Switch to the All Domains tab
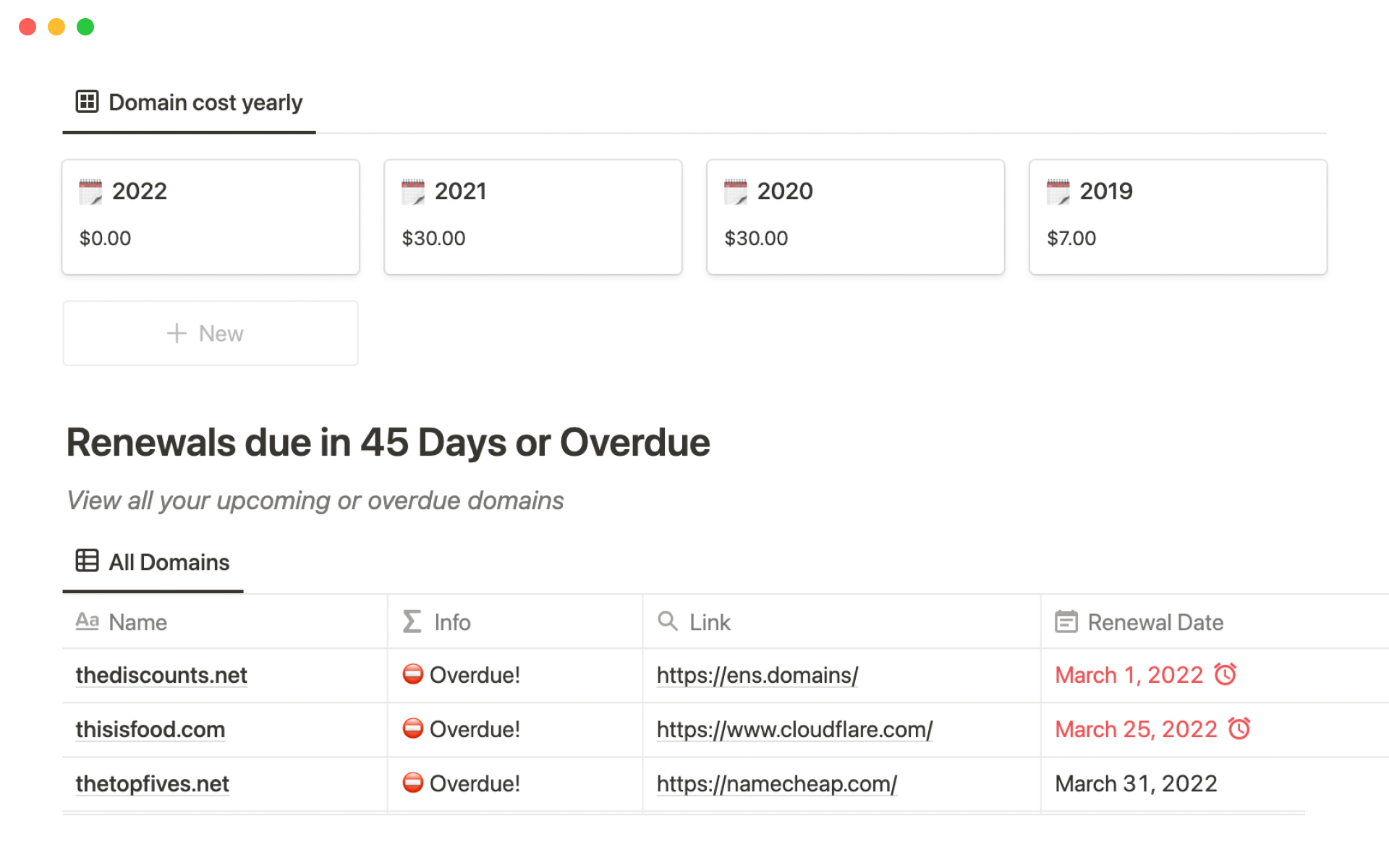This screenshot has width=1389, height=868. click(x=169, y=562)
